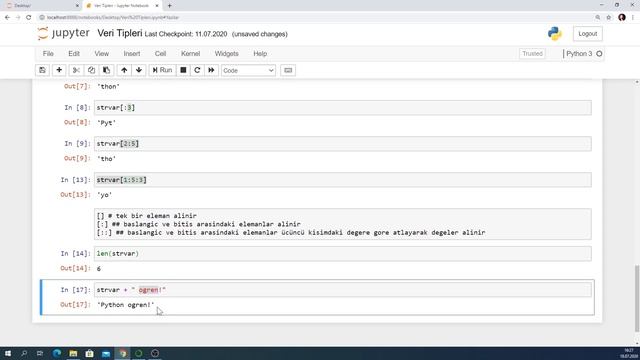Viewport: 640px width, 360px height.
Task: Open the Widgets menu
Action: point(227,53)
